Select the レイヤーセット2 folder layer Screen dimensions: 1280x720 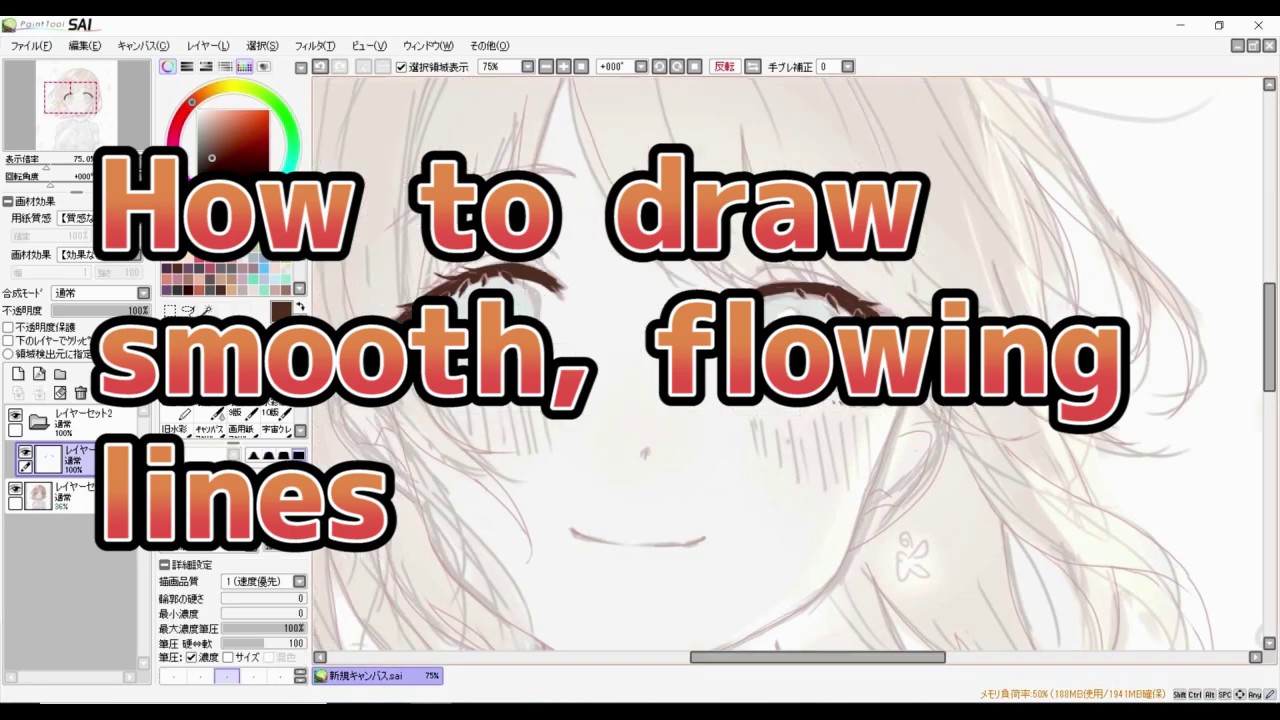tap(83, 422)
